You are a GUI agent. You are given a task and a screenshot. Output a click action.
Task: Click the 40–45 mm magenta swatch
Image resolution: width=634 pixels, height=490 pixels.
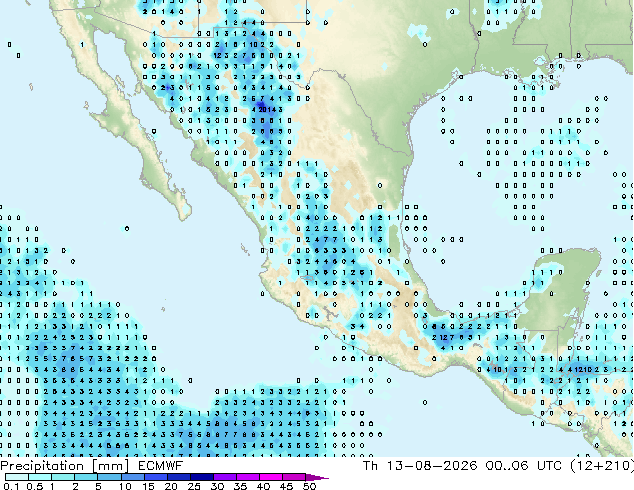coord(271,477)
